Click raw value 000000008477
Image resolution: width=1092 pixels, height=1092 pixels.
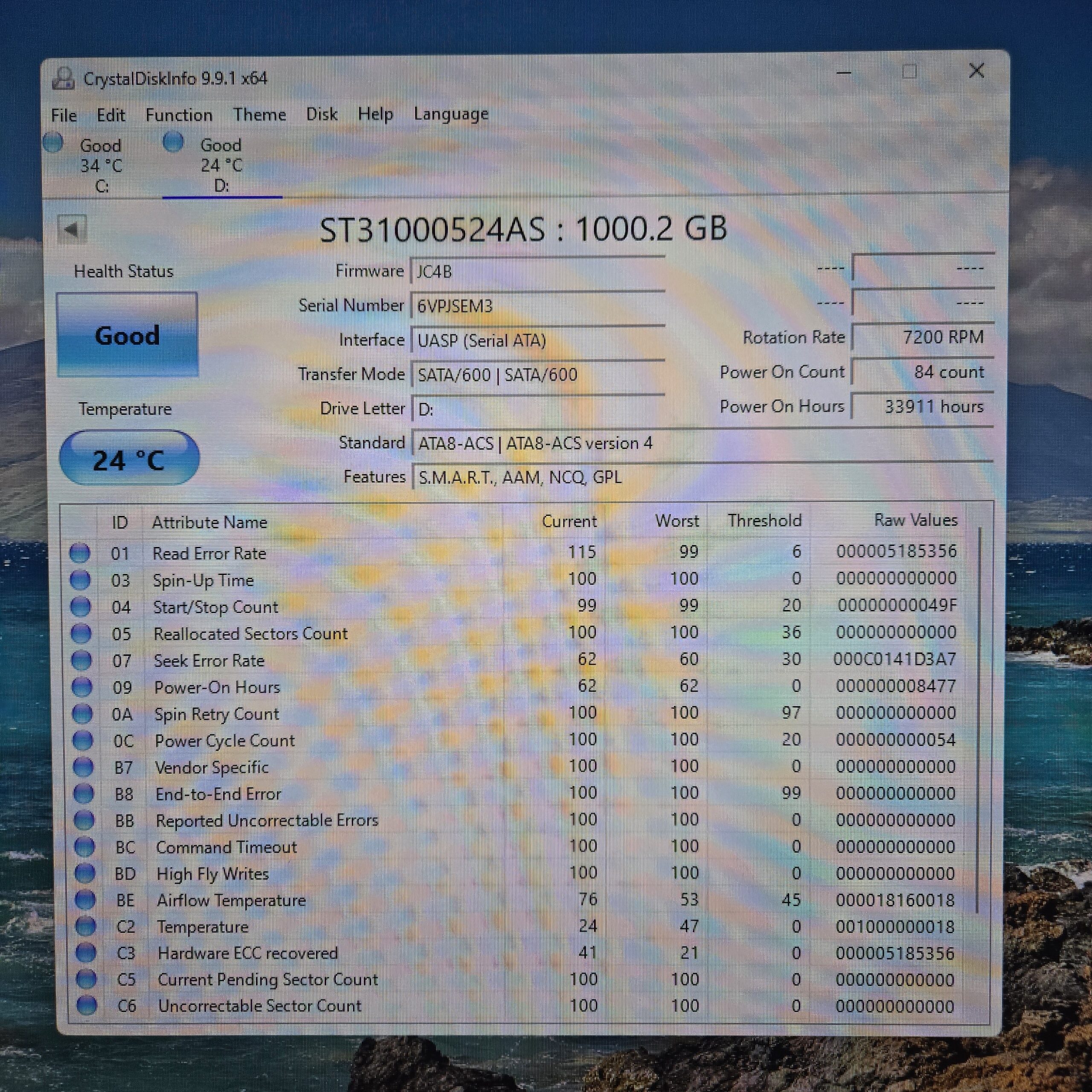tap(896, 686)
